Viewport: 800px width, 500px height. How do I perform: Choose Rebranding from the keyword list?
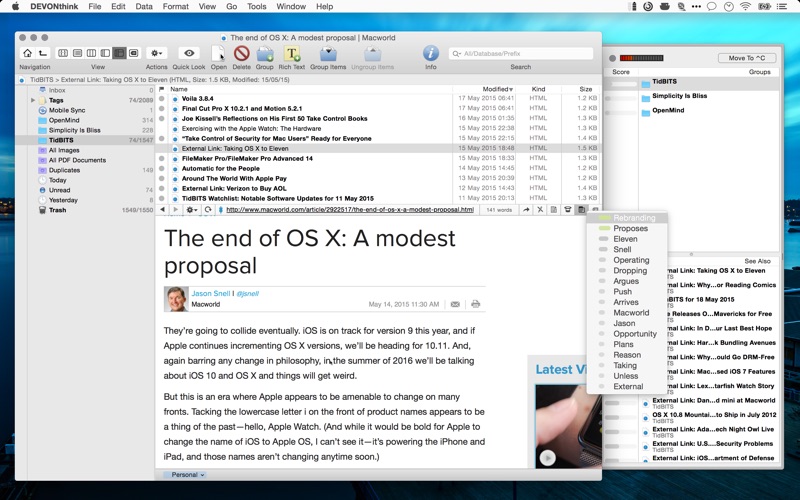(x=634, y=218)
